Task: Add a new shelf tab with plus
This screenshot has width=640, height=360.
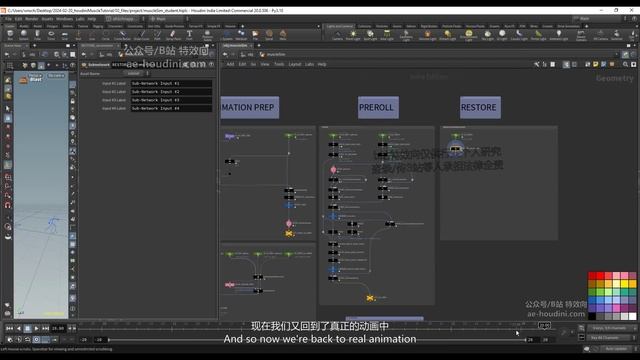Action: click(242, 26)
